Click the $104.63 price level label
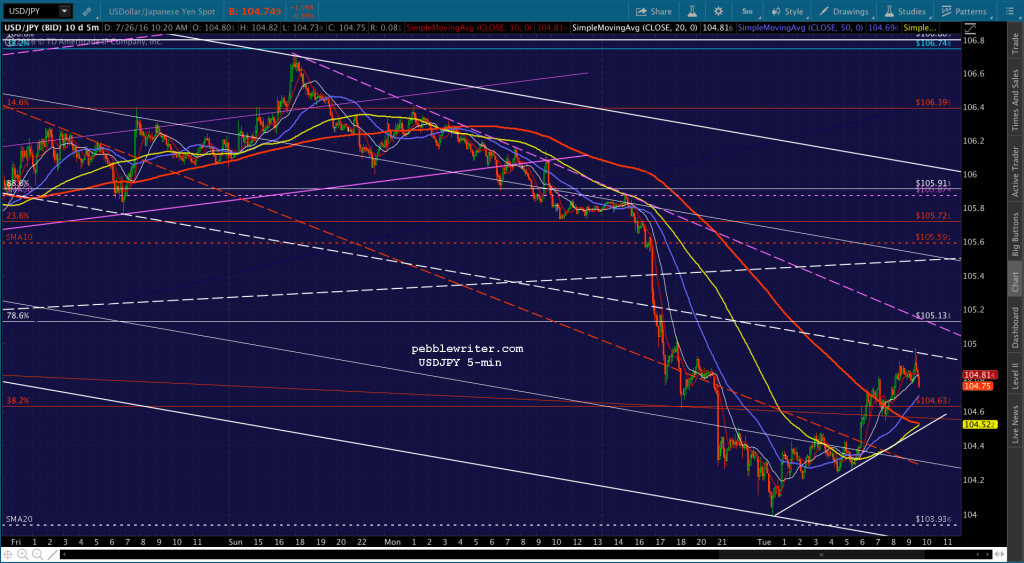The image size is (1024, 563). pyautogui.click(x=932, y=400)
